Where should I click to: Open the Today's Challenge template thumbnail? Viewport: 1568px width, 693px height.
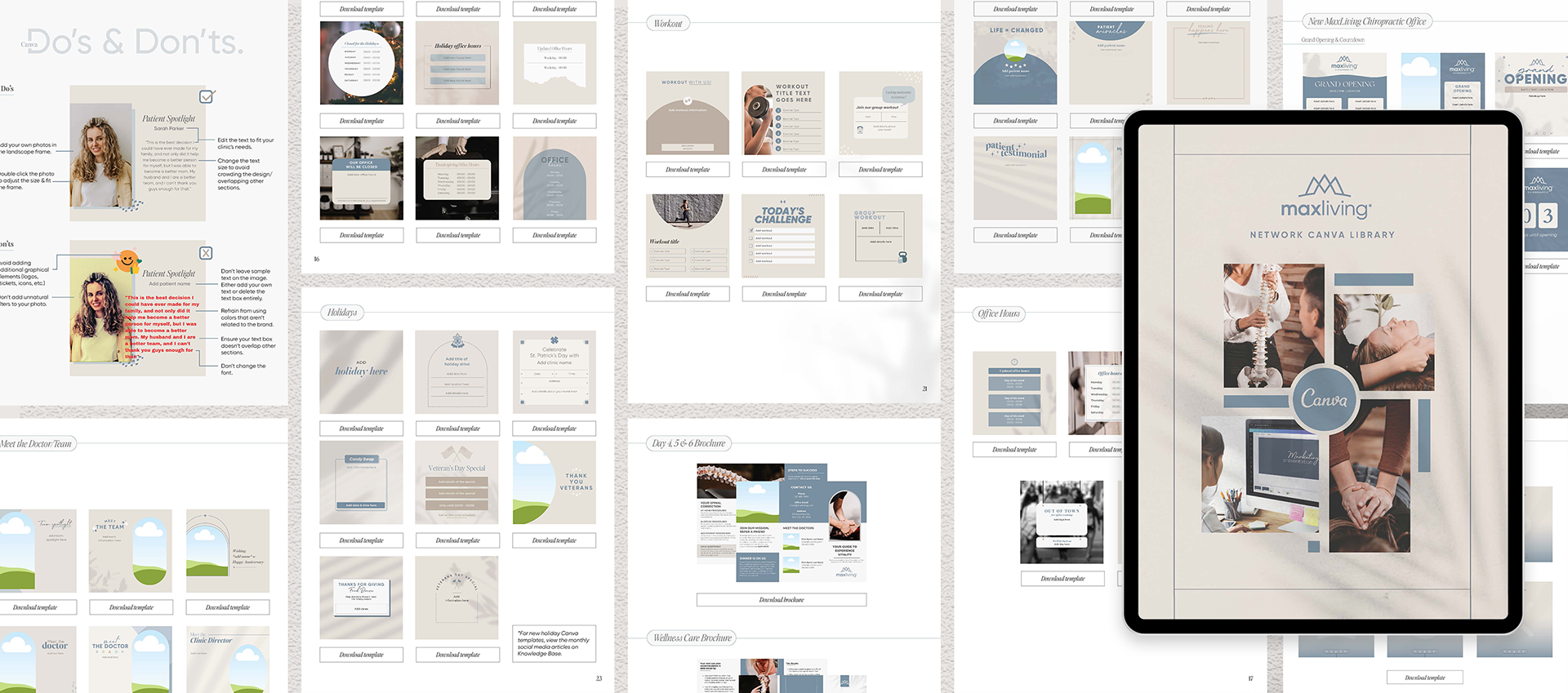784,236
